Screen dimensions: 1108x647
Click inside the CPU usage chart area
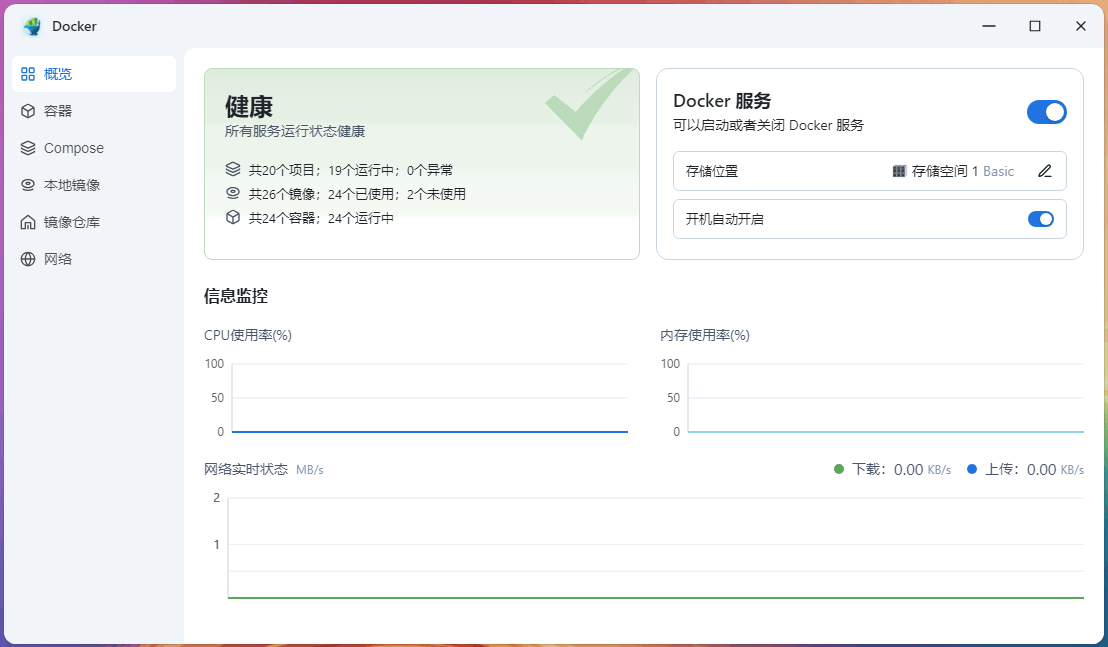430,398
